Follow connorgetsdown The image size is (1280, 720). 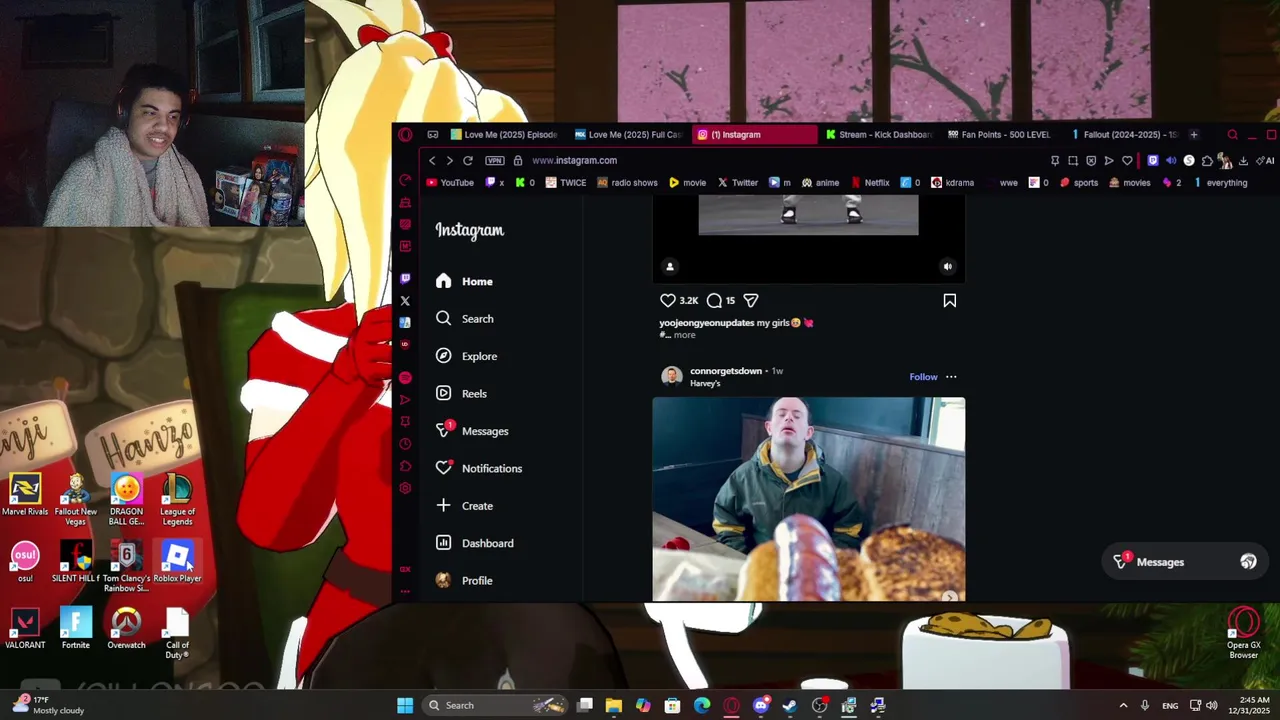click(923, 377)
